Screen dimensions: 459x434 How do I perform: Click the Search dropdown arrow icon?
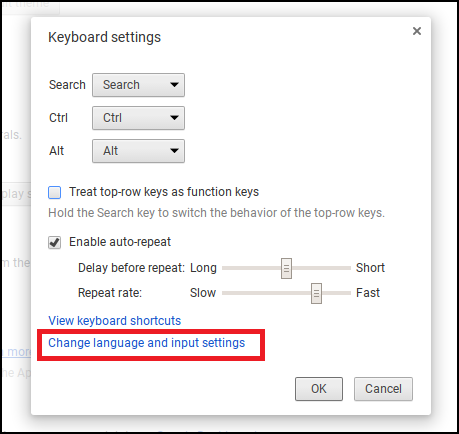(174, 85)
